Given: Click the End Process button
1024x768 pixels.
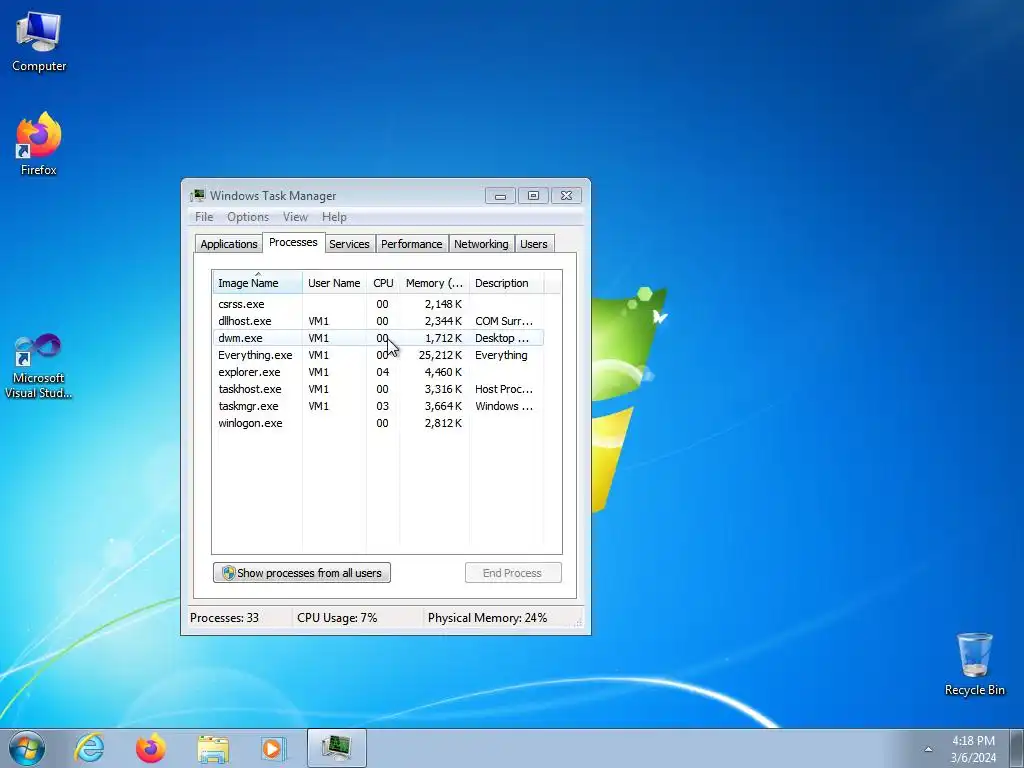Looking at the screenshot, I should [x=513, y=573].
